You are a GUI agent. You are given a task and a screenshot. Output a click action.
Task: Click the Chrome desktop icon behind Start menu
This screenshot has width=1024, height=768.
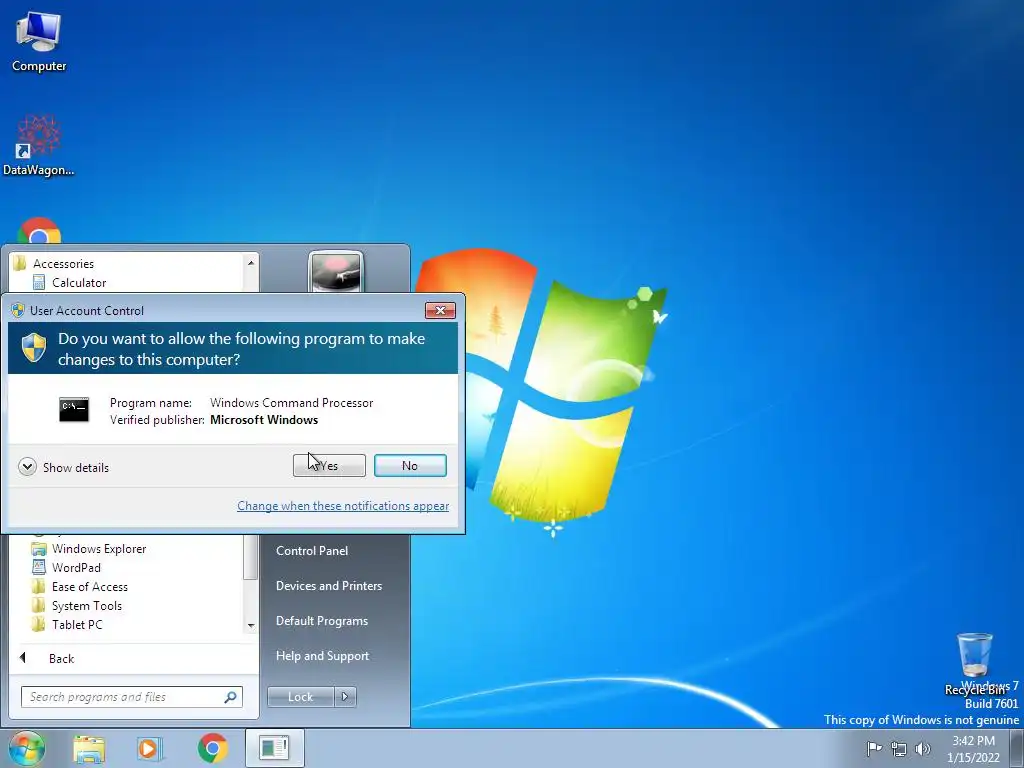tap(39, 231)
